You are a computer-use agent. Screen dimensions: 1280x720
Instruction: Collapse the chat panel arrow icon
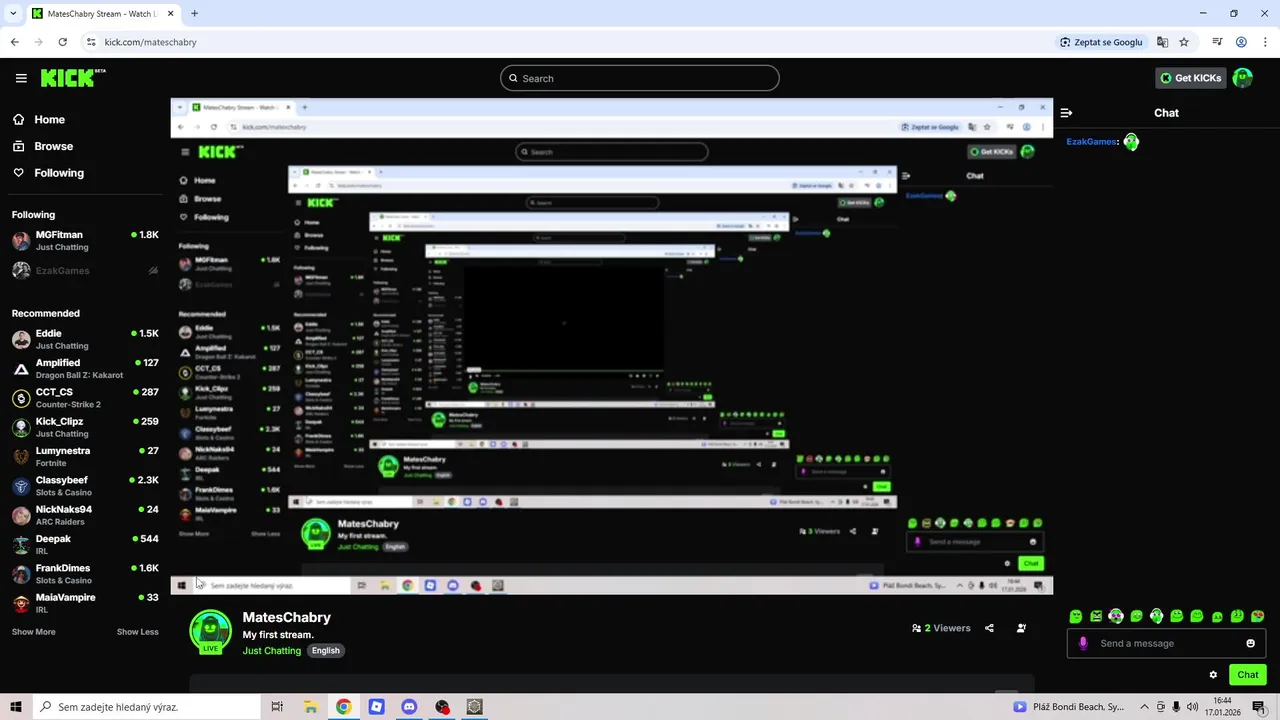(x=1066, y=113)
